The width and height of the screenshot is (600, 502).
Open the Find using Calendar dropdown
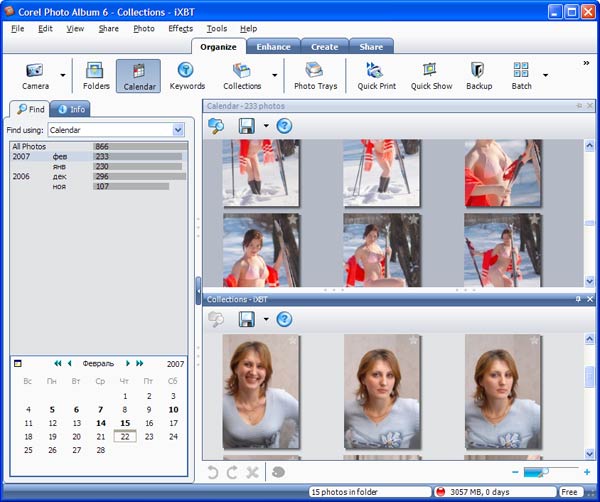178,130
